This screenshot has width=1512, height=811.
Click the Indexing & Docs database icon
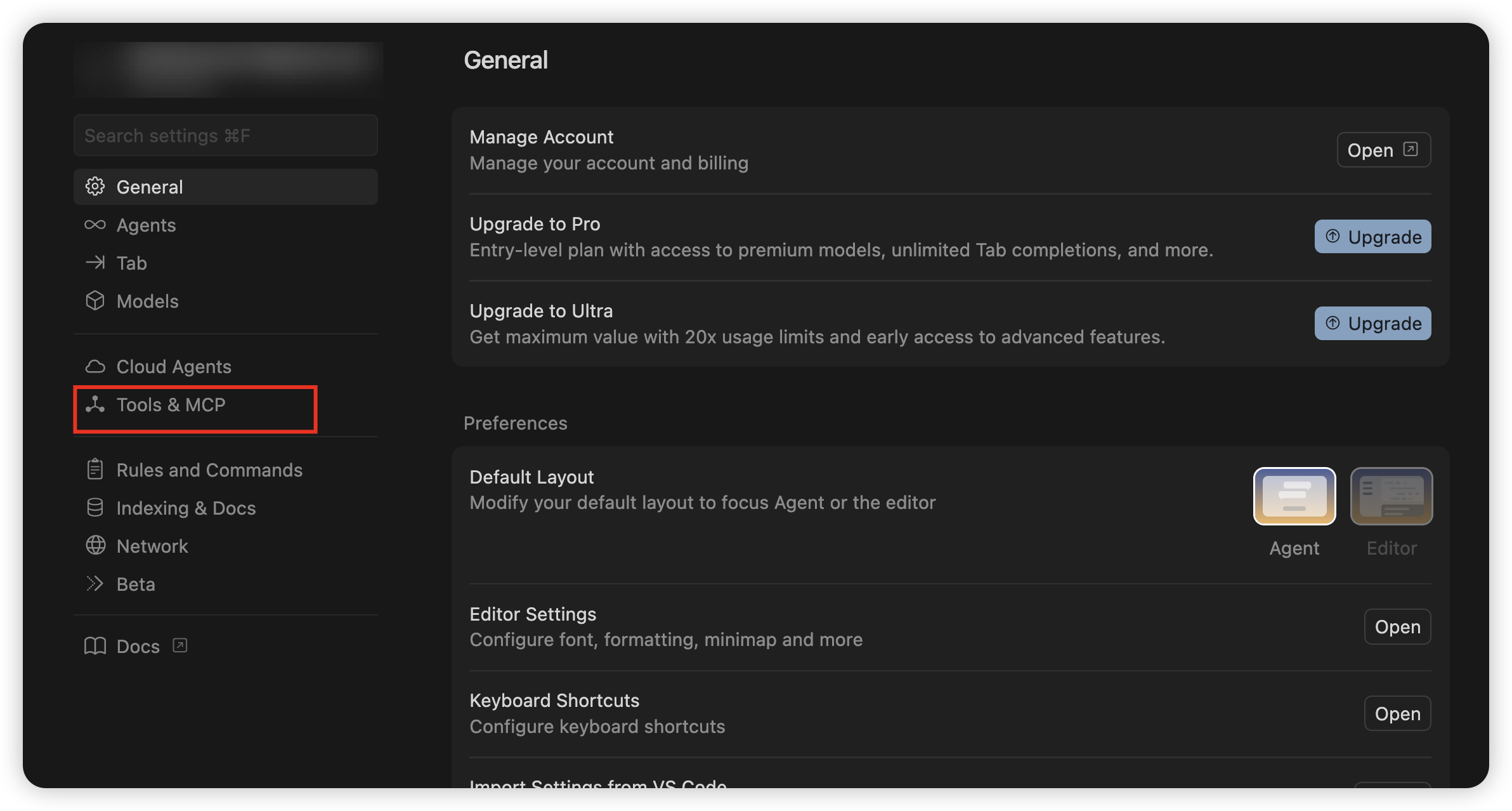click(x=95, y=508)
